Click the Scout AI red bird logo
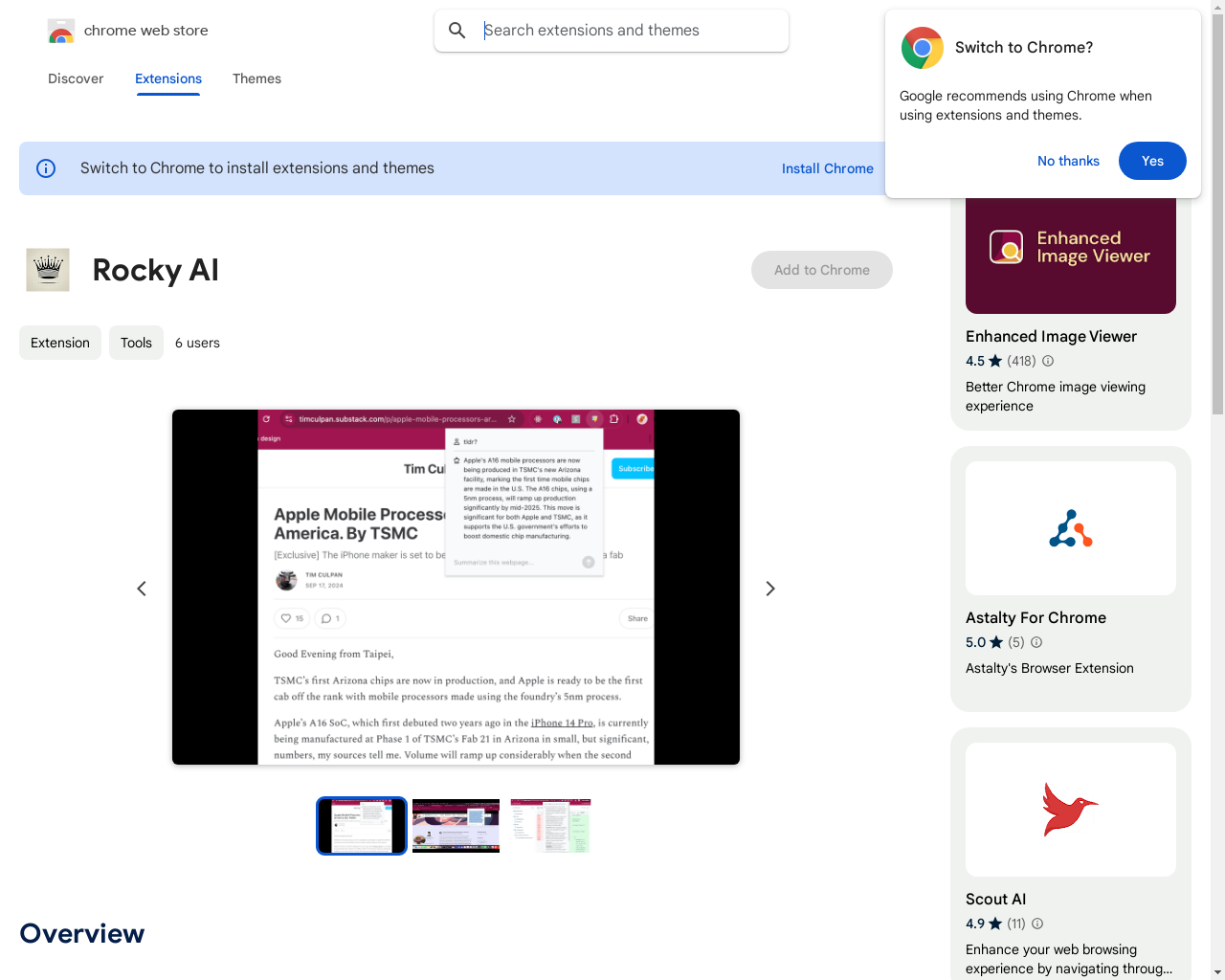1225x980 pixels. [1071, 810]
